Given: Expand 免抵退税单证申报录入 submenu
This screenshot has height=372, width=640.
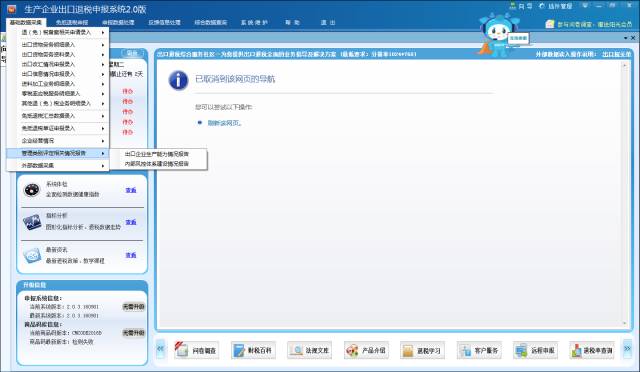Looking at the screenshot, I should (58, 128).
